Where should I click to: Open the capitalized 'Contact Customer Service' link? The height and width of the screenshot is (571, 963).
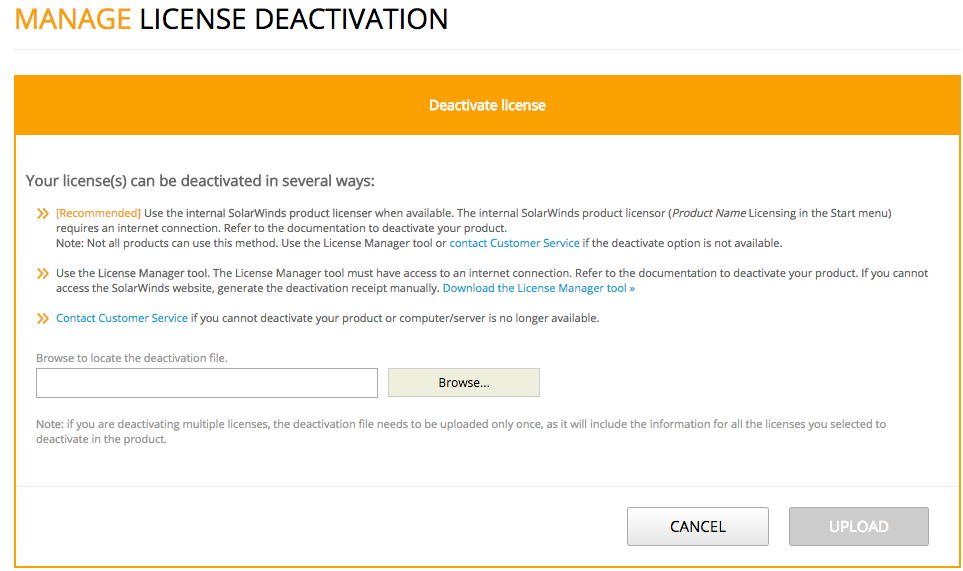pos(122,318)
